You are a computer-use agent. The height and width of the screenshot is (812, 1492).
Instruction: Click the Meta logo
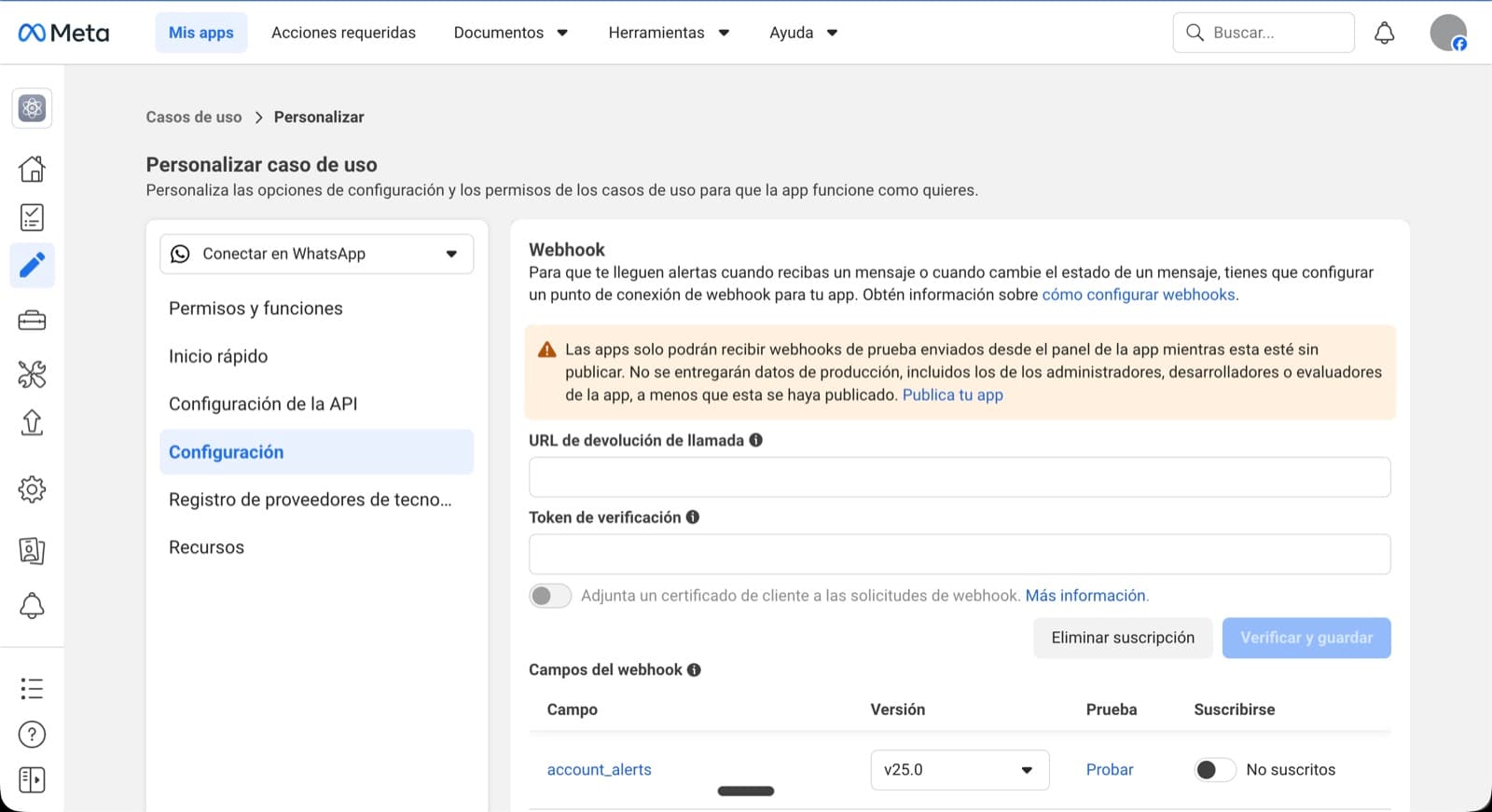click(63, 33)
